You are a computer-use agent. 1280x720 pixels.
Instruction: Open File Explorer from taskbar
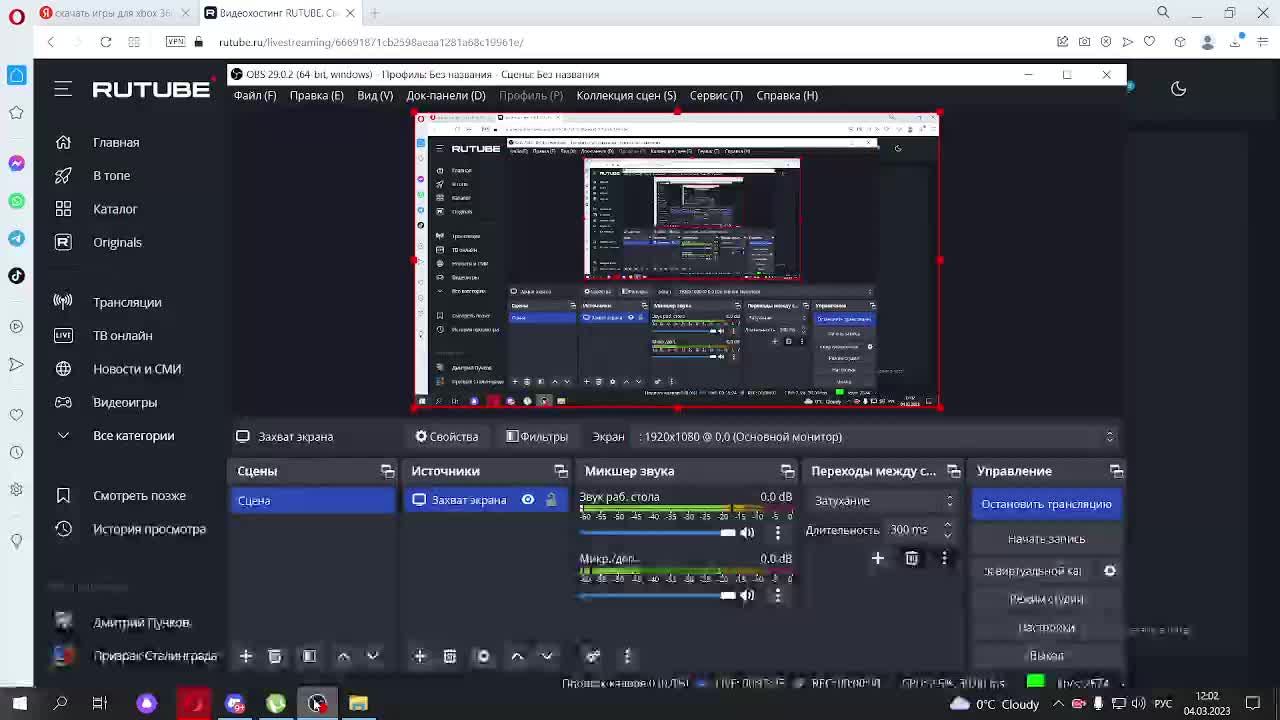point(358,703)
